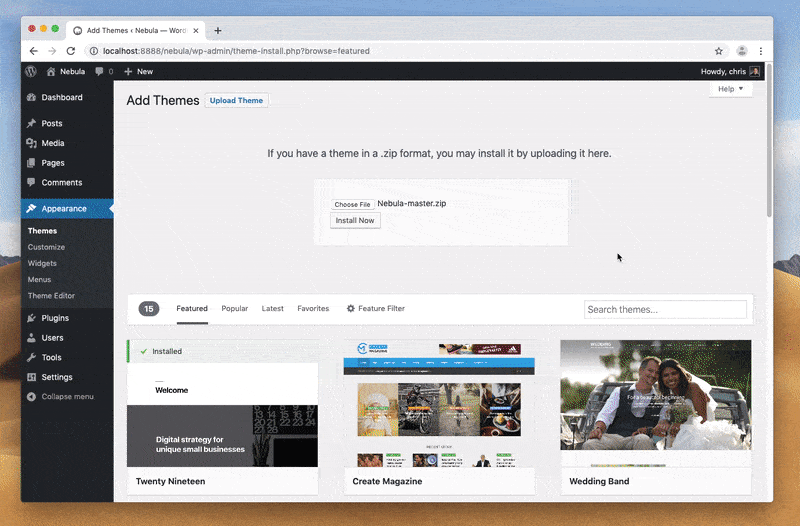Open the Twenty Nineteen theme thumbnail

coord(222,415)
